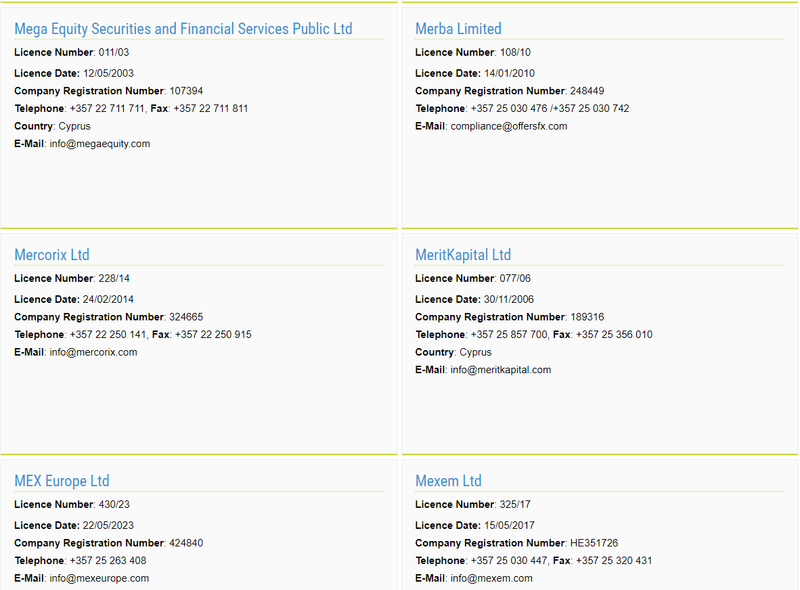800x590 pixels.
Task: Open the Merba Limited company link
Action: coord(458,29)
